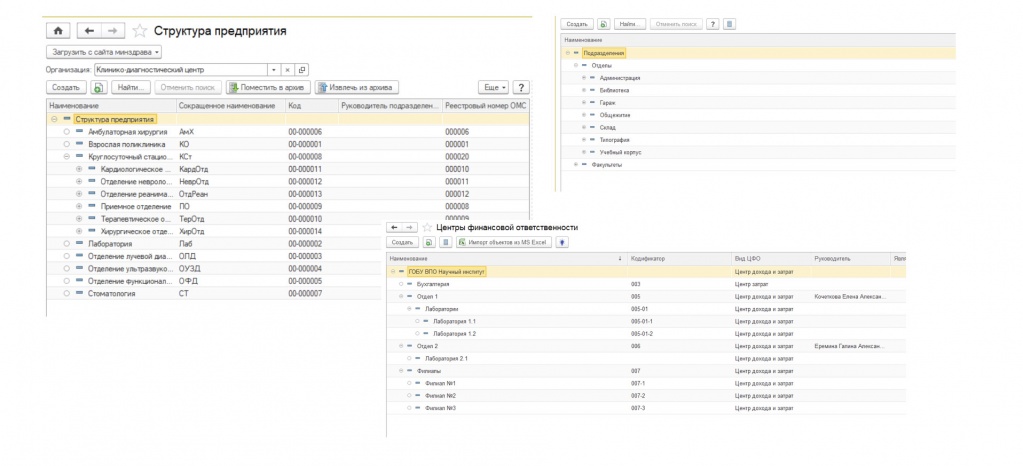Select Бухгалтерия row

coord(646,284)
